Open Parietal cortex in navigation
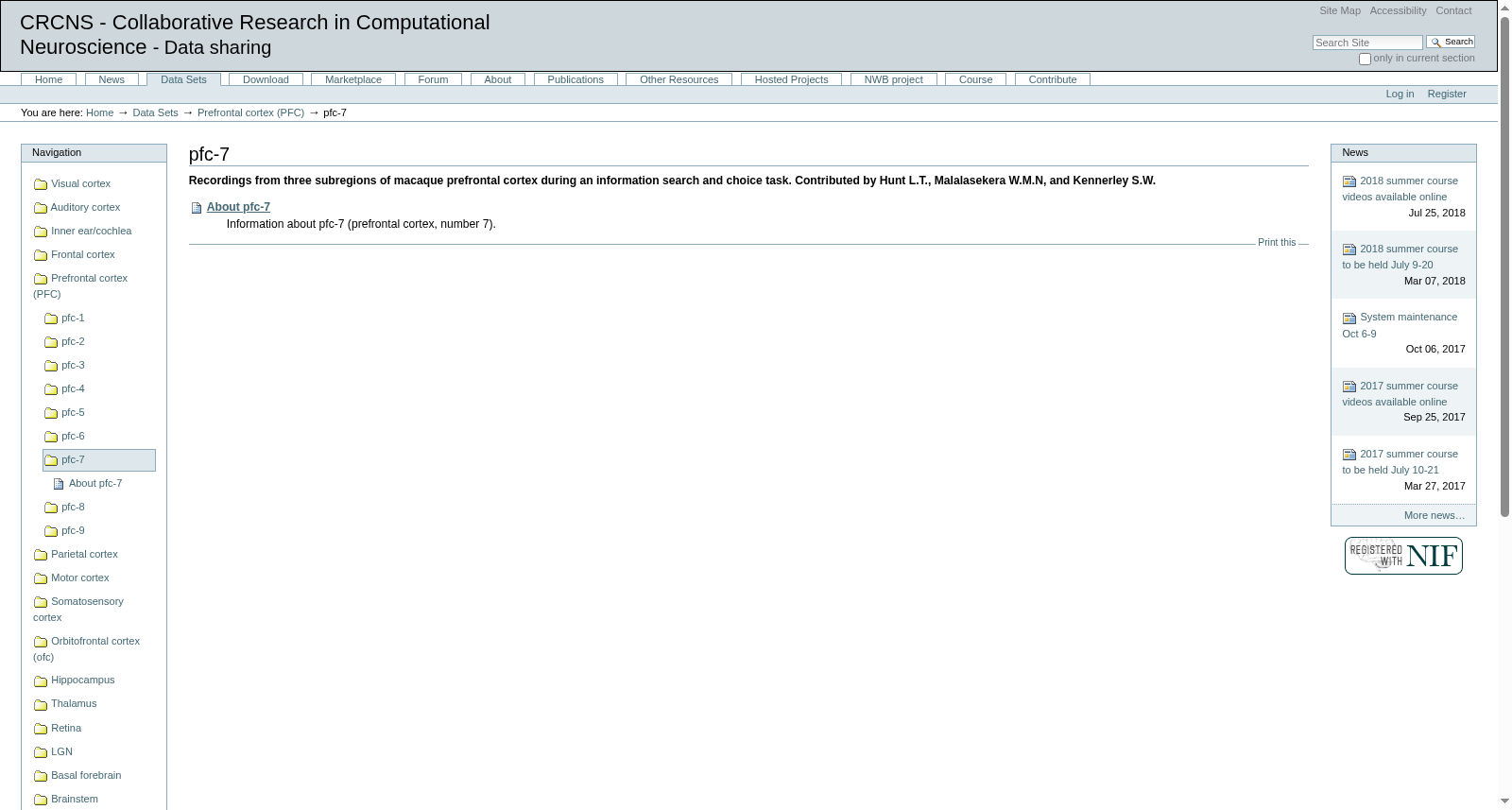 point(84,554)
